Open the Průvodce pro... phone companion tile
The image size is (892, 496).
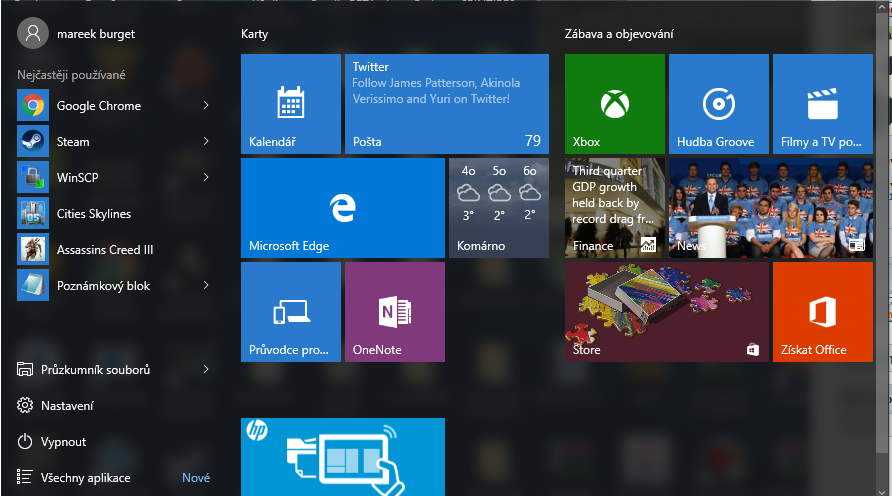click(x=291, y=312)
